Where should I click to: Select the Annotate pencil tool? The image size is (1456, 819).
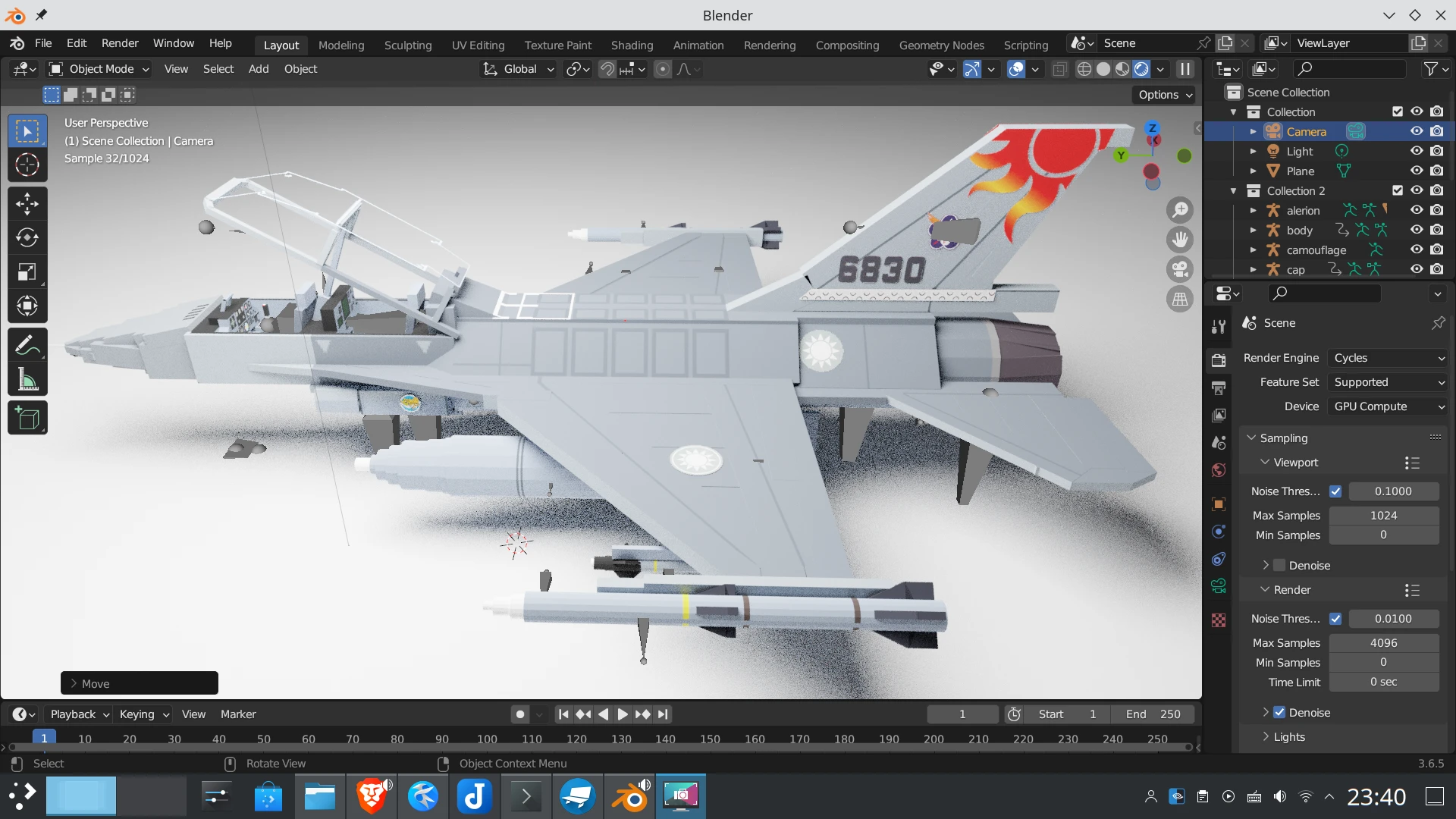[x=27, y=346]
